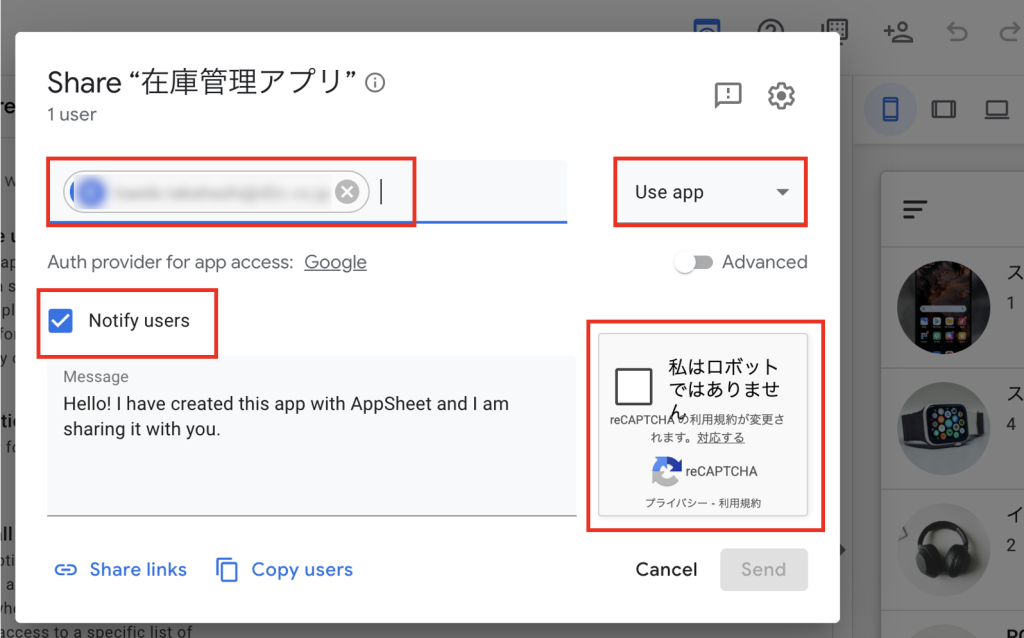
Task: Open the help question mark icon
Action: (770, 30)
